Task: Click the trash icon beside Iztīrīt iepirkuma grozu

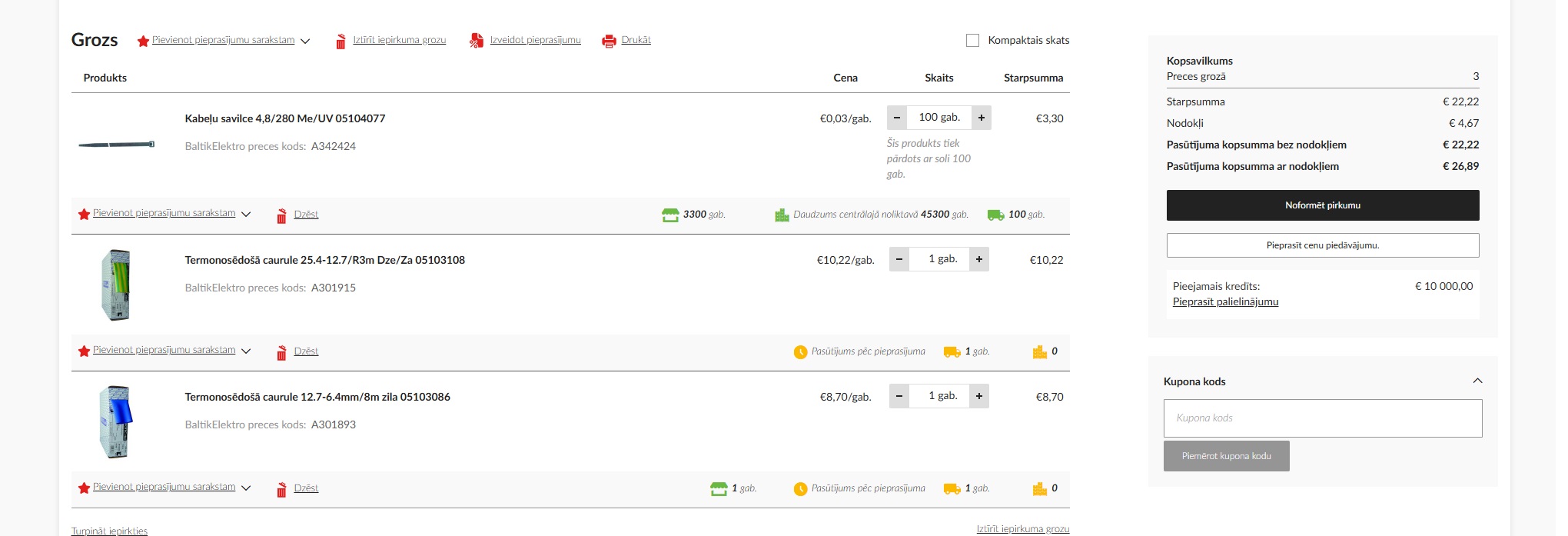Action: (x=341, y=42)
